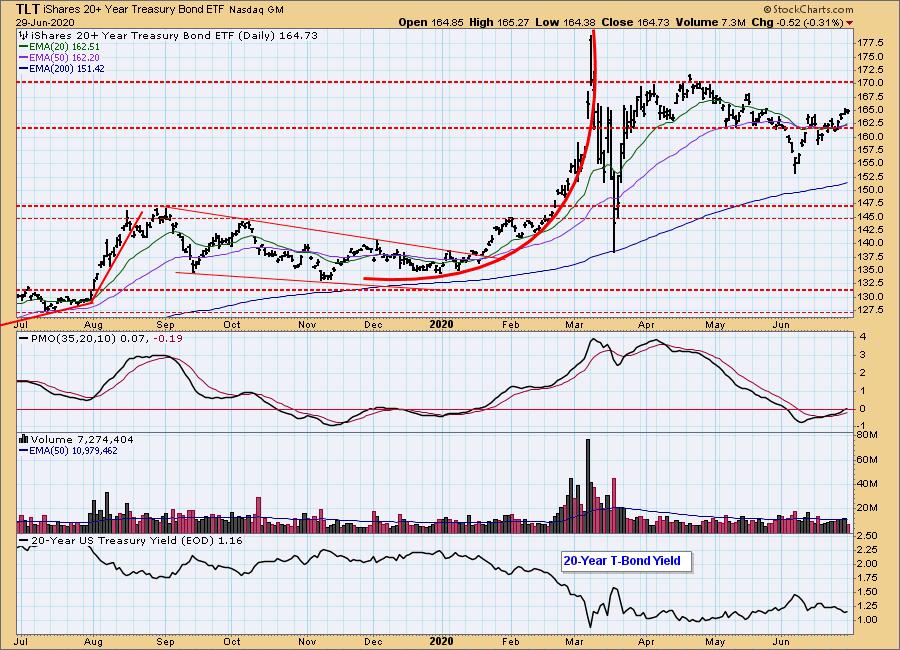The height and width of the screenshot is (650, 900).
Task: Click the EMA(50) 162.20 legend entry
Action: click(x=64, y=57)
